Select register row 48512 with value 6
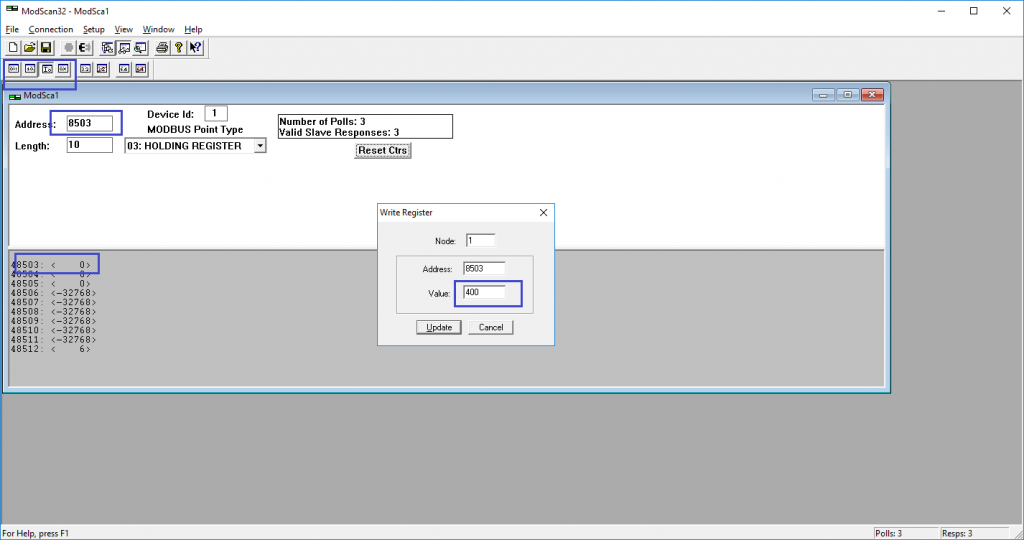This screenshot has width=1024, height=540. tap(51, 349)
